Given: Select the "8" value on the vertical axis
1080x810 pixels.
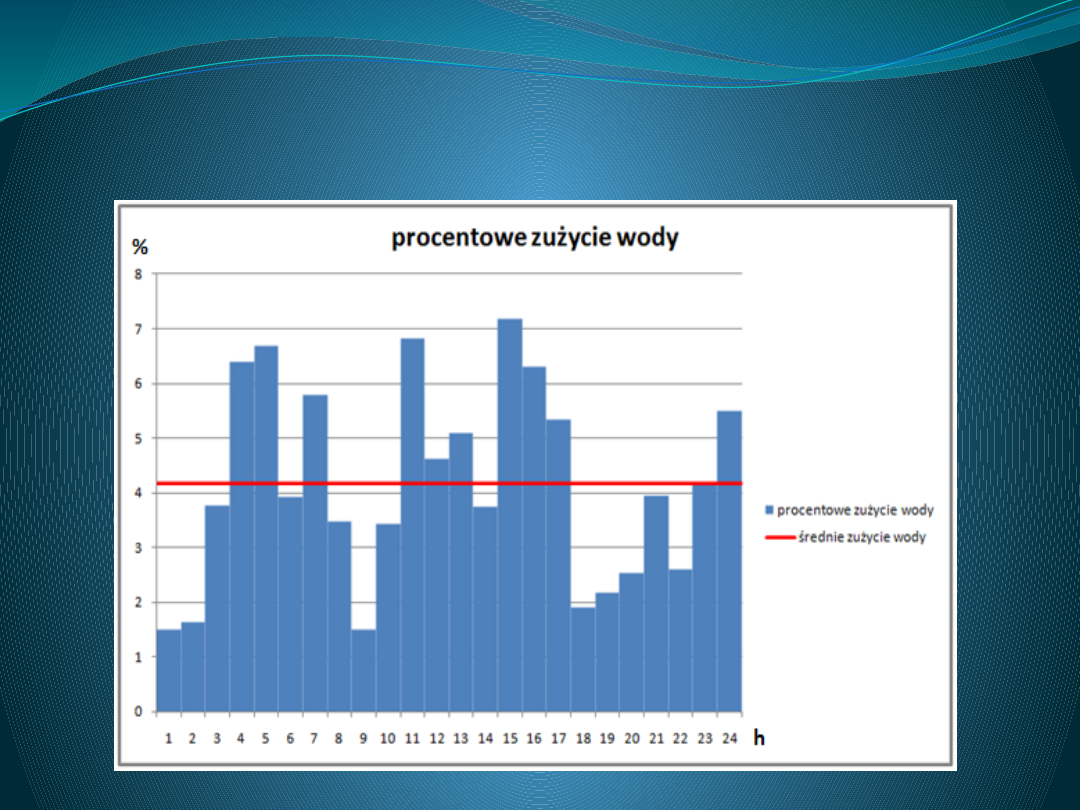Looking at the screenshot, I should (140, 274).
